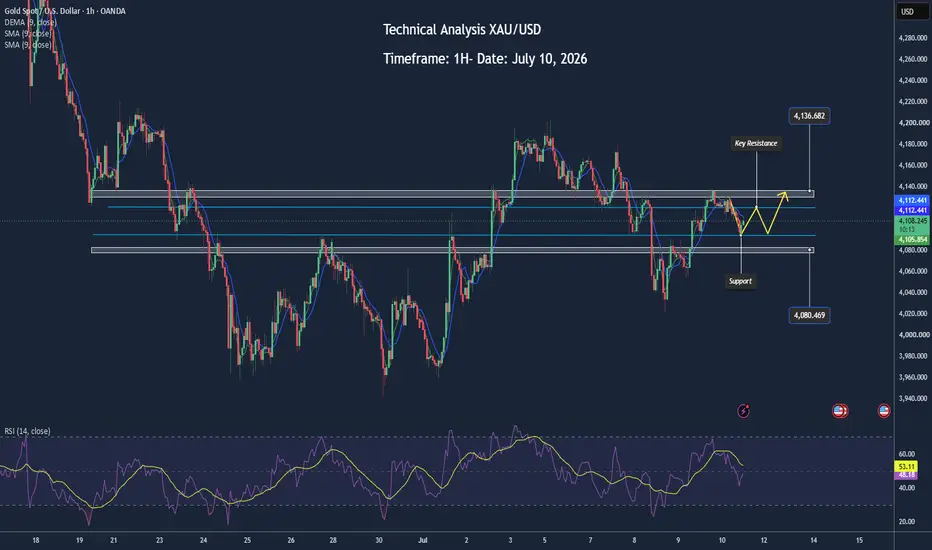Click the Technical Analysis XAU/USD title text
Screen dimensions: 932x550
(462, 30)
